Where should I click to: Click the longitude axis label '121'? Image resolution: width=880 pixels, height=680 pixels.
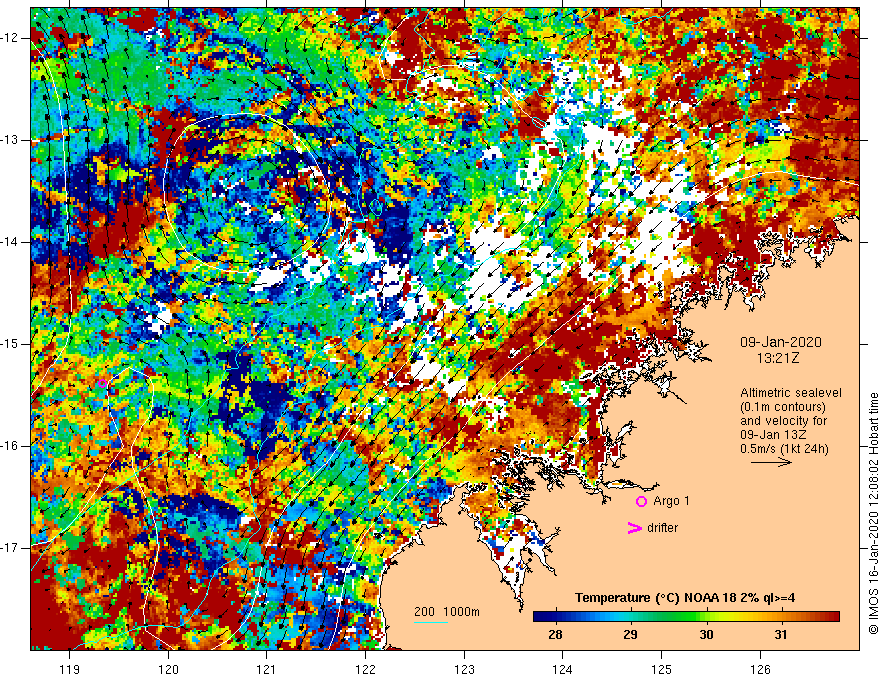tap(267, 669)
